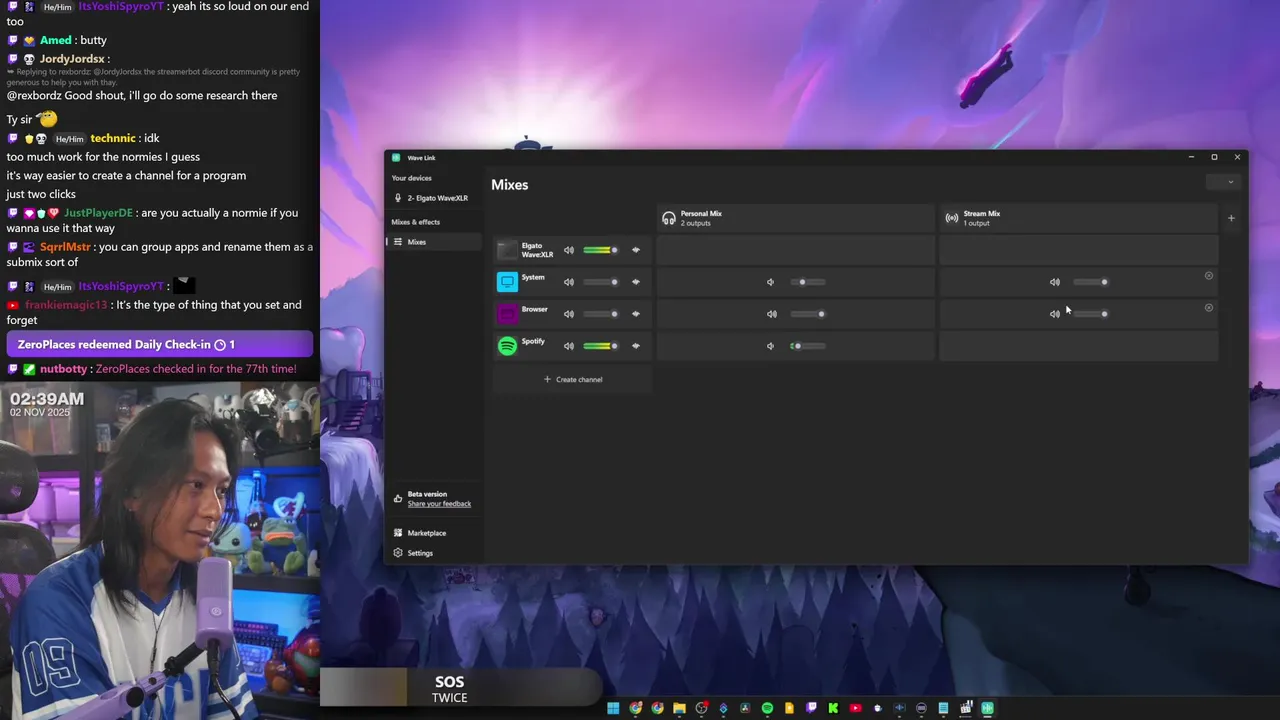Click chat username frankiemagic13
The height and width of the screenshot is (720, 1280).
coord(66,305)
